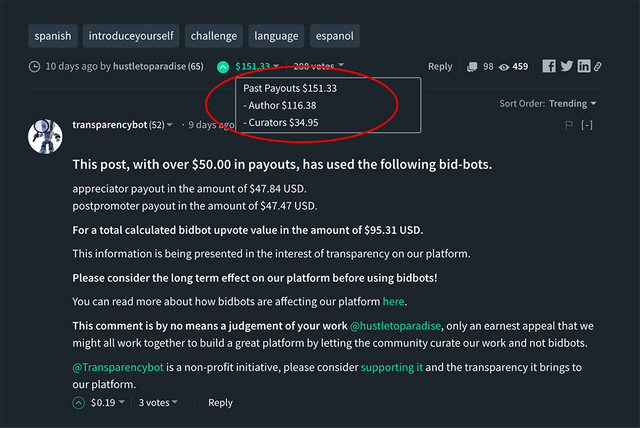
Task: Copy the post link via chain icon
Action: tap(598, 67)
